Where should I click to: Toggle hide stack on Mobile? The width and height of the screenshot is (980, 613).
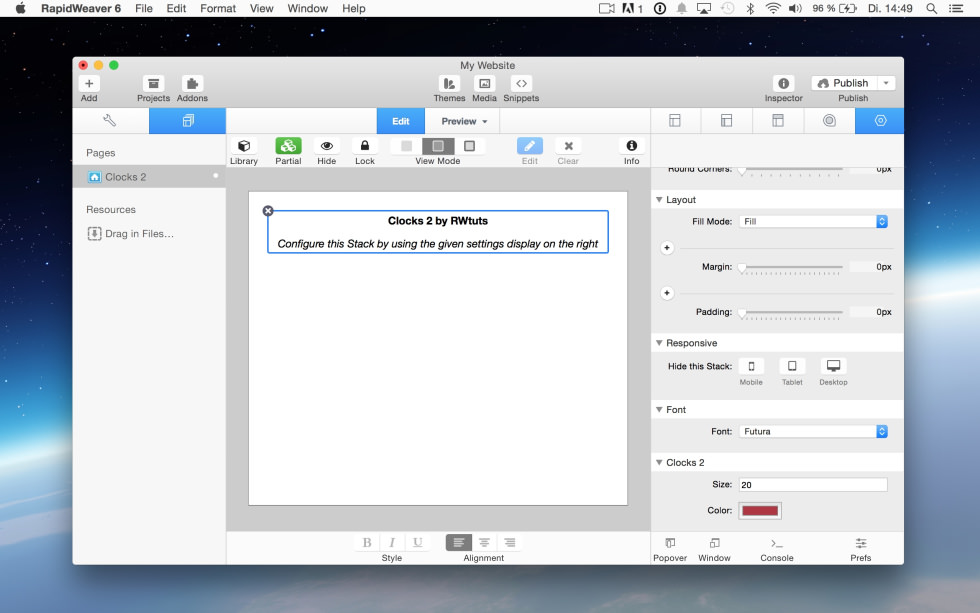(751, 366)
